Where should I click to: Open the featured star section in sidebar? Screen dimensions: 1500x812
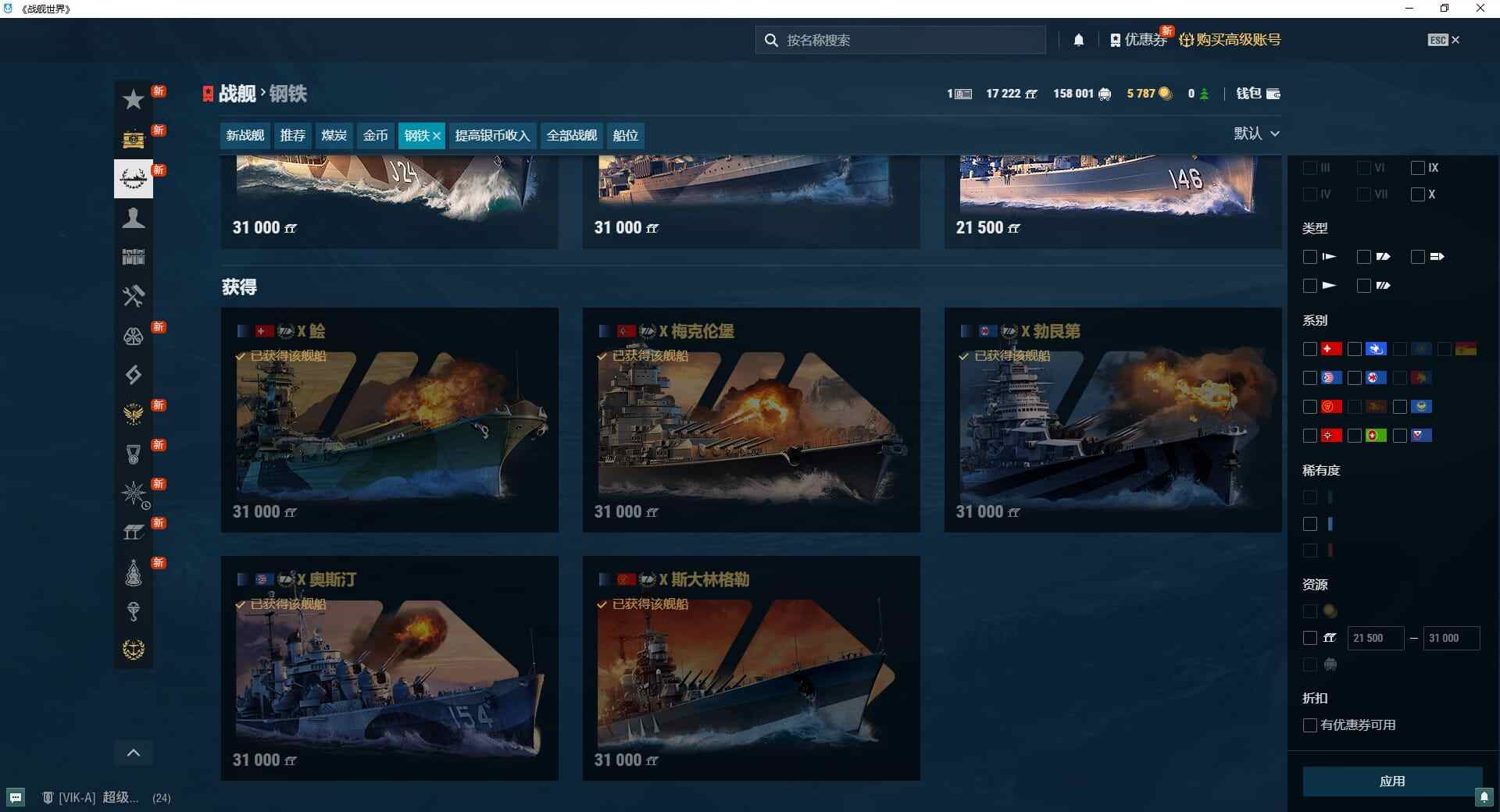click(x=134, y=99)
